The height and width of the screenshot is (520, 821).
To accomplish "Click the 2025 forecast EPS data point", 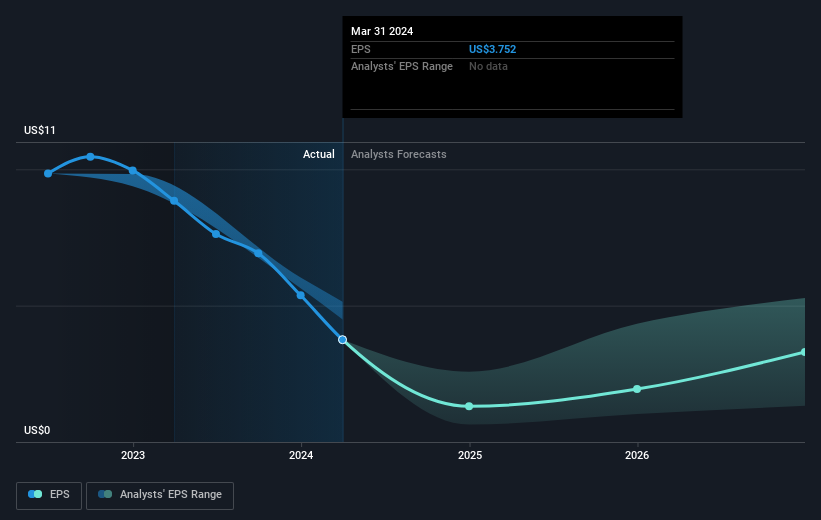I will click(x=469, y=406).
